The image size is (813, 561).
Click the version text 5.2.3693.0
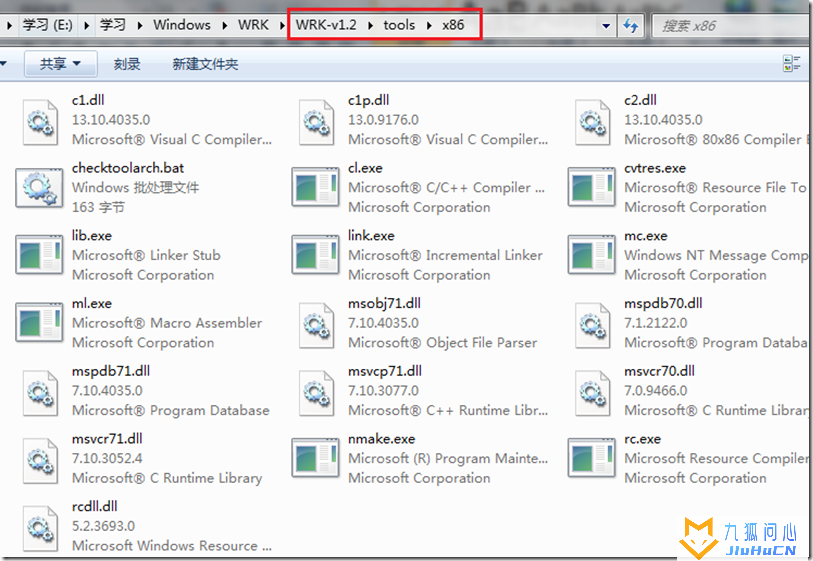click(103, 526)
